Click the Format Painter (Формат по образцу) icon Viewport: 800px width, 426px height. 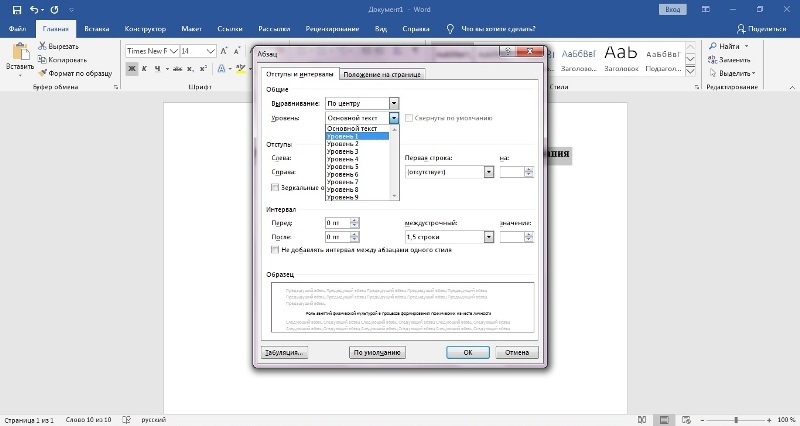pyautogui.click(x=43, y=72)
